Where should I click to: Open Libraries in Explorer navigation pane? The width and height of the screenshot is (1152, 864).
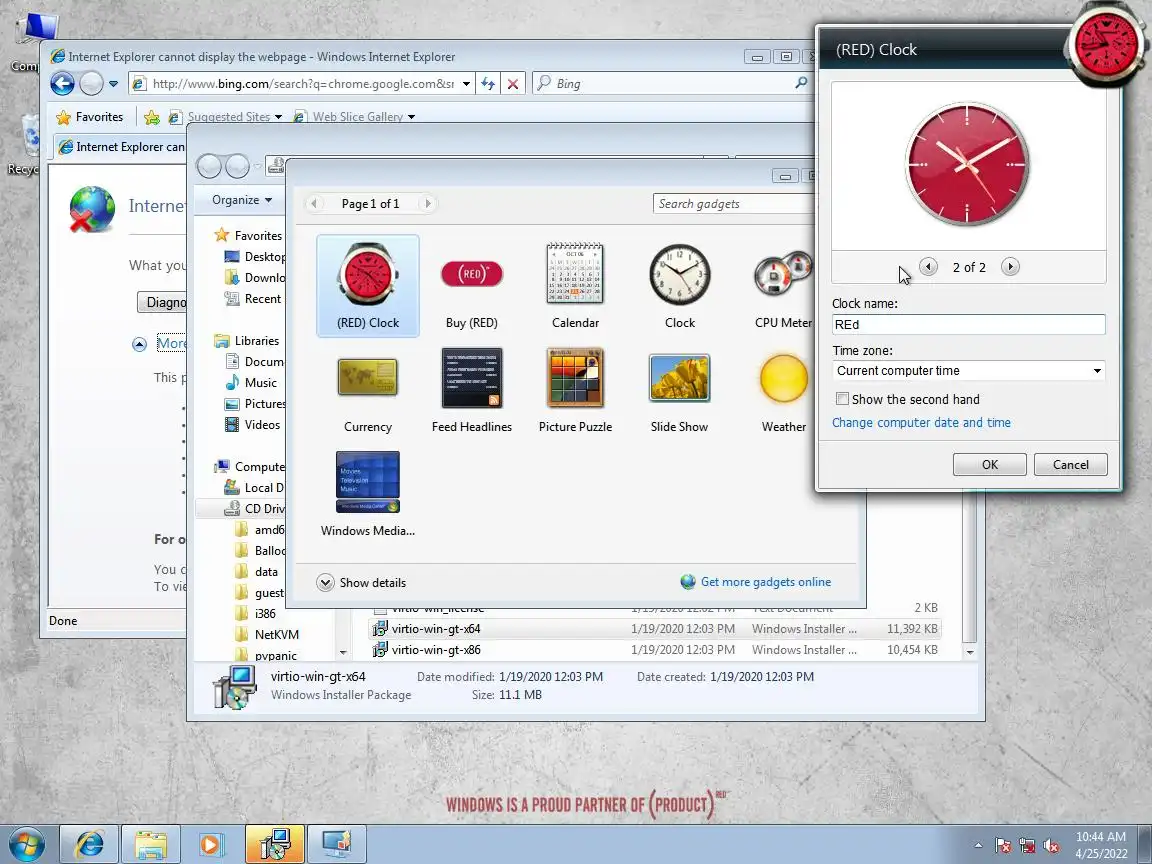pyautogui.click(x=248, y=341)
